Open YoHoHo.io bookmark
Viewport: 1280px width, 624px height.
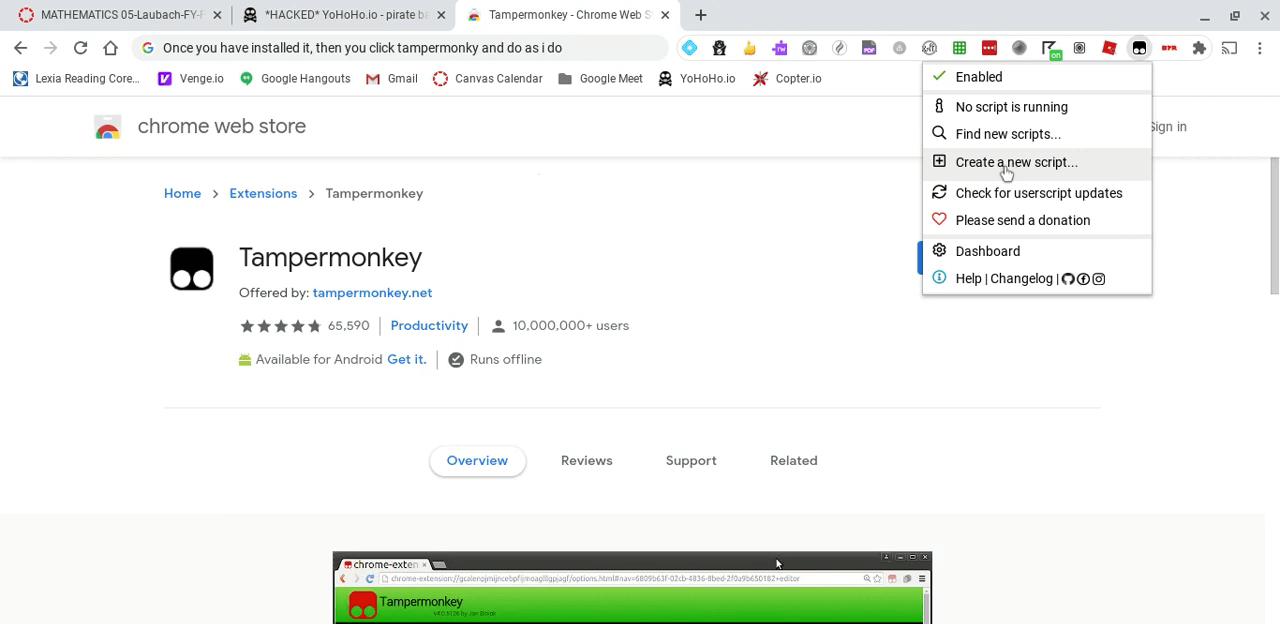coord(696,78)
